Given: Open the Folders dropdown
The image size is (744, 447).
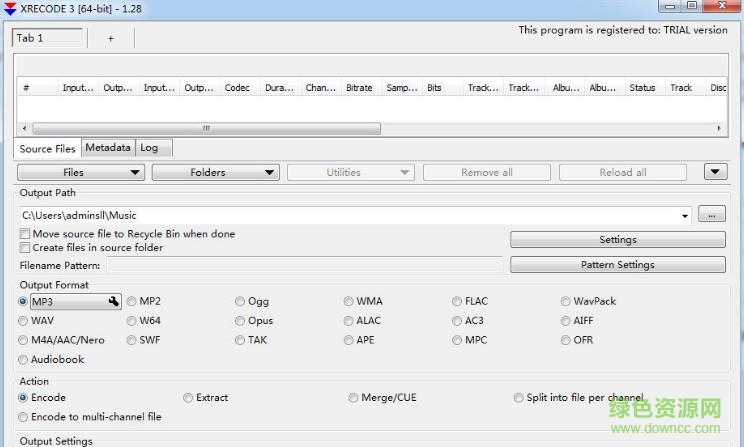Looking at the screenshot, I should [x=215, y=172].
